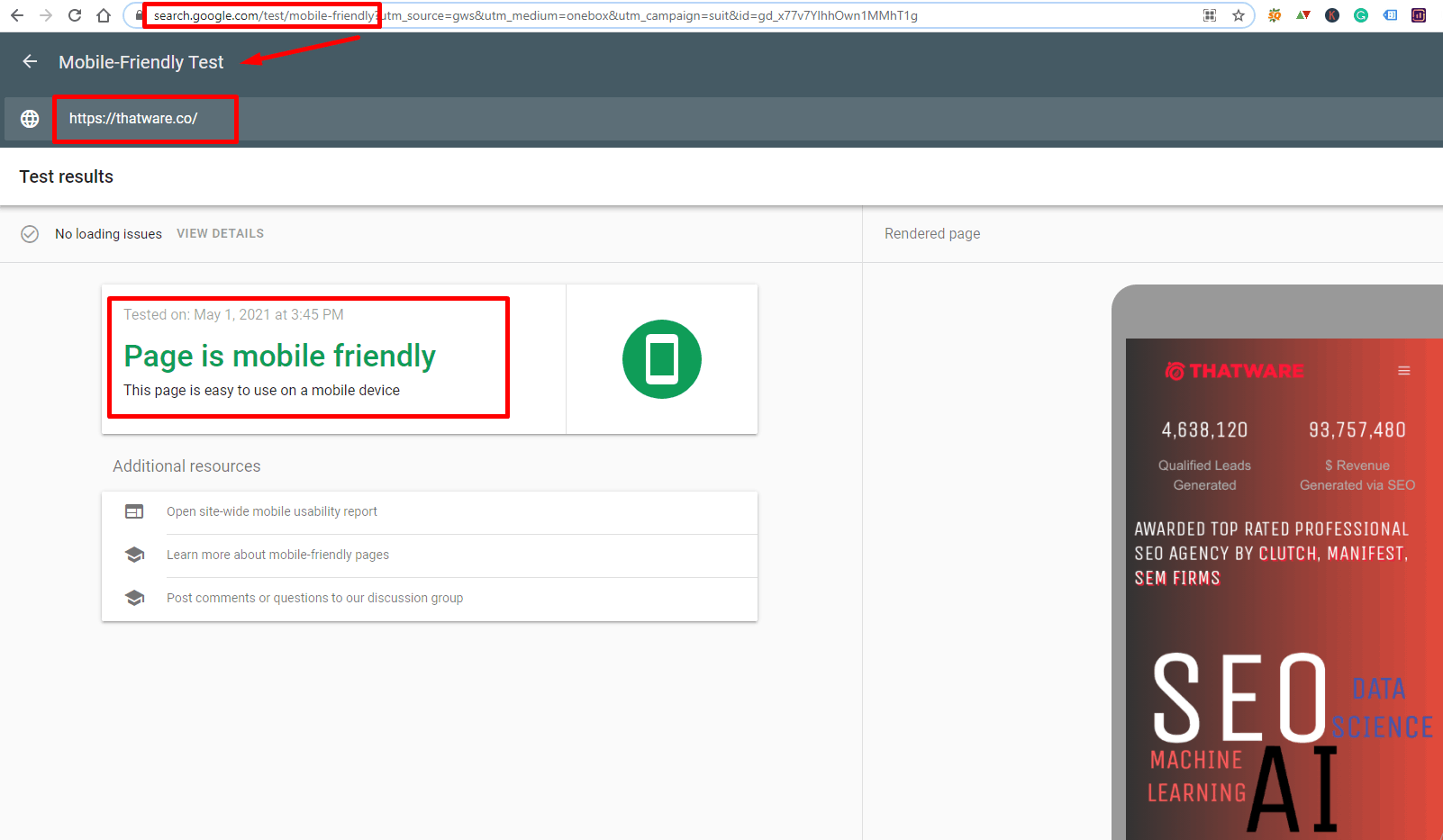This screenshot has width=1443, height=840.
Task: Click Tested on May 1, 2021 text
Action: coord(233,314)
